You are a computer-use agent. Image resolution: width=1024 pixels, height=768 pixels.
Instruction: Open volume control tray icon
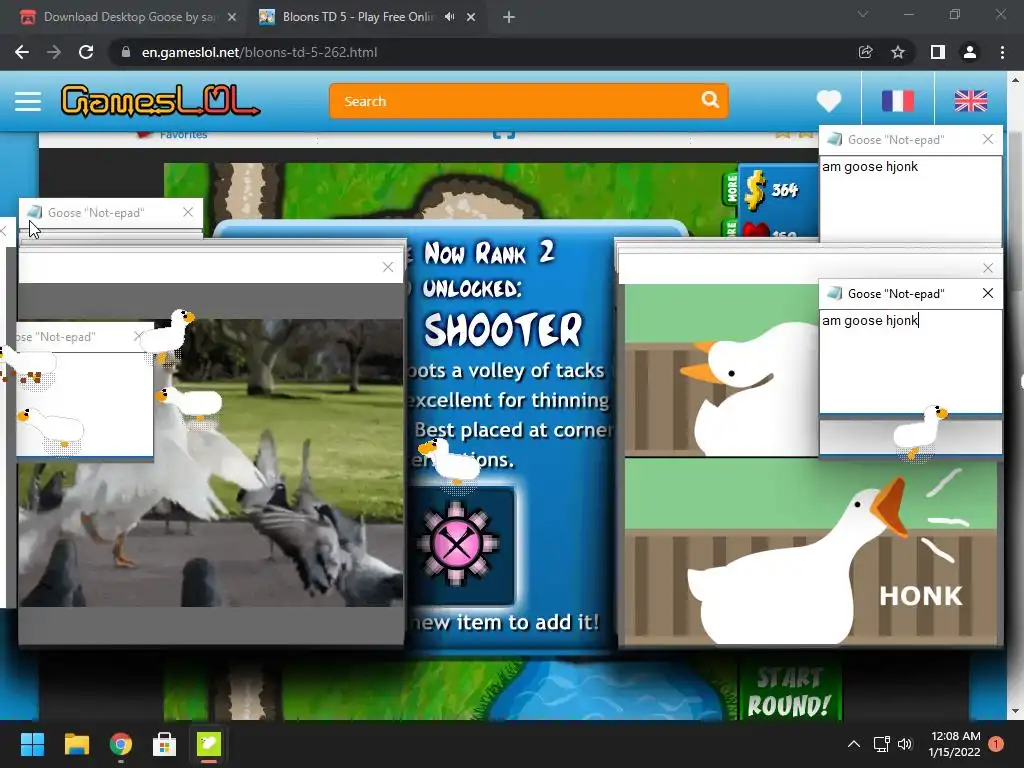[x=905, y=744]
